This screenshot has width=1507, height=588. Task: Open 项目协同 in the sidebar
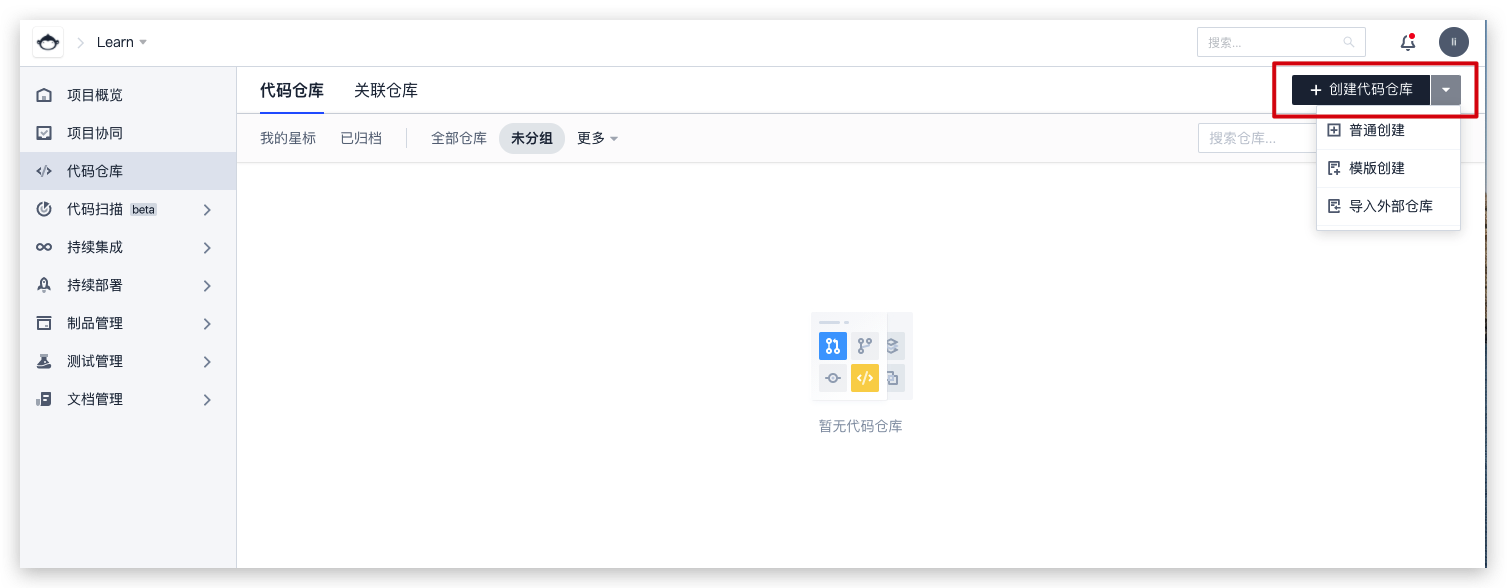[128, 133]
